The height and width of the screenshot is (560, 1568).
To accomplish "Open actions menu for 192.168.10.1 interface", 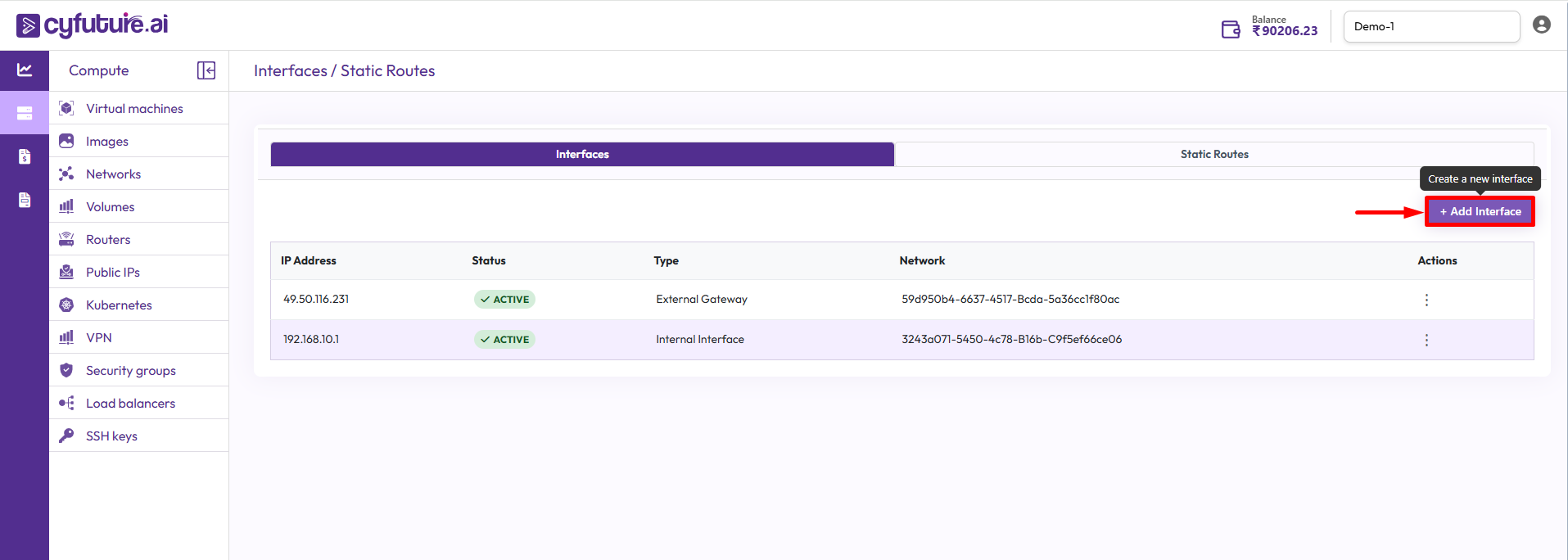I will click(x=1426, y=340).
